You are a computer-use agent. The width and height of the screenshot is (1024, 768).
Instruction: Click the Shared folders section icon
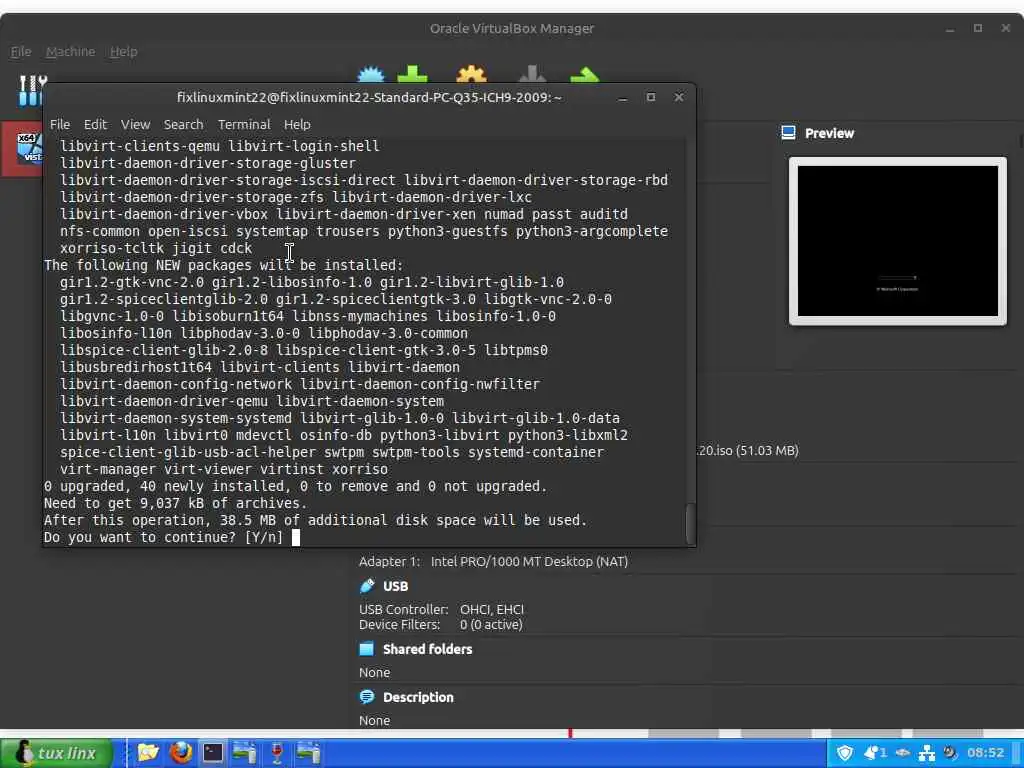coord(367,648)
